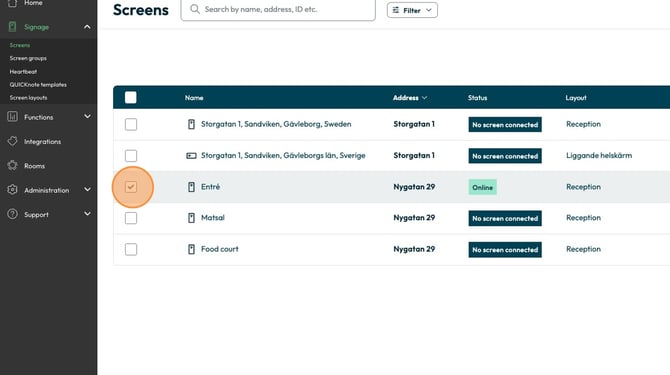
Task: Check the Storgatan 1 Sweden row checkbox
Action: click(131, 124)
